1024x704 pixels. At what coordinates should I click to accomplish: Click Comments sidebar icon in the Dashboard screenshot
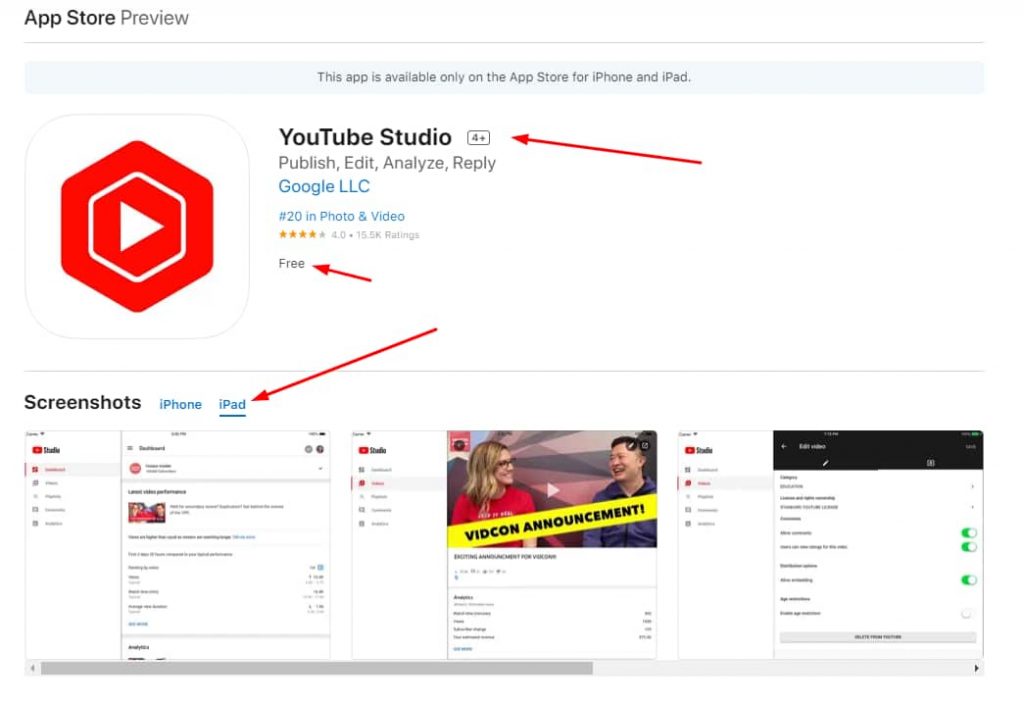[x=35, y=510]
